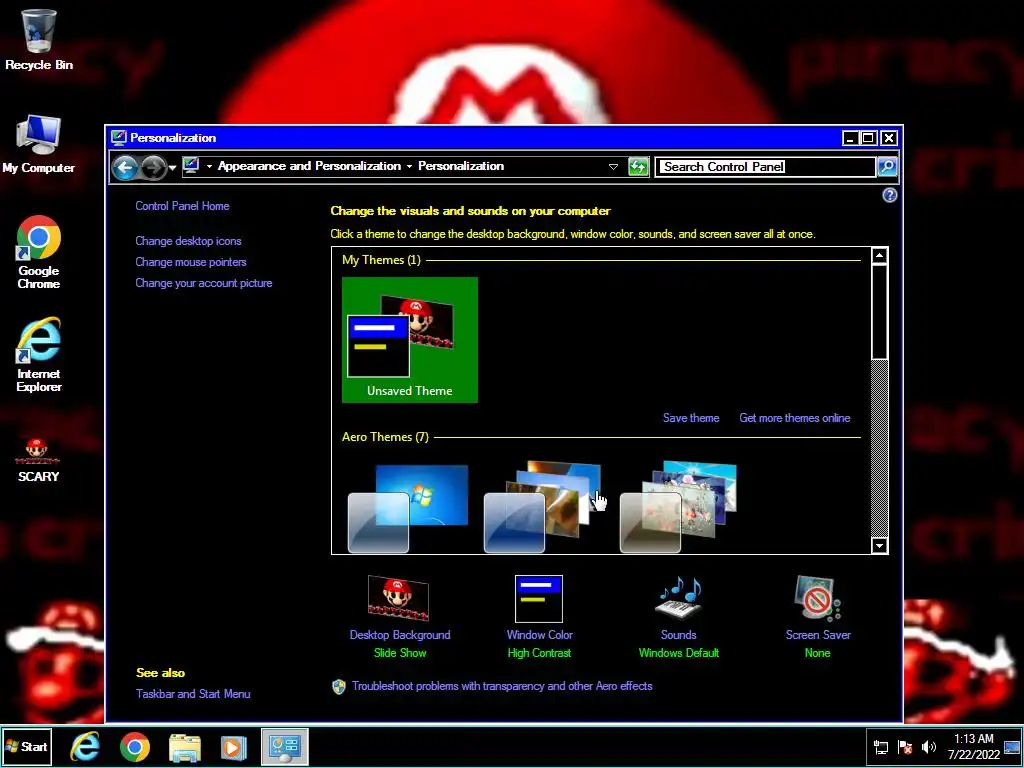Open My Computer desktop icon
The image size is (1024, 768).
point(39,144)
